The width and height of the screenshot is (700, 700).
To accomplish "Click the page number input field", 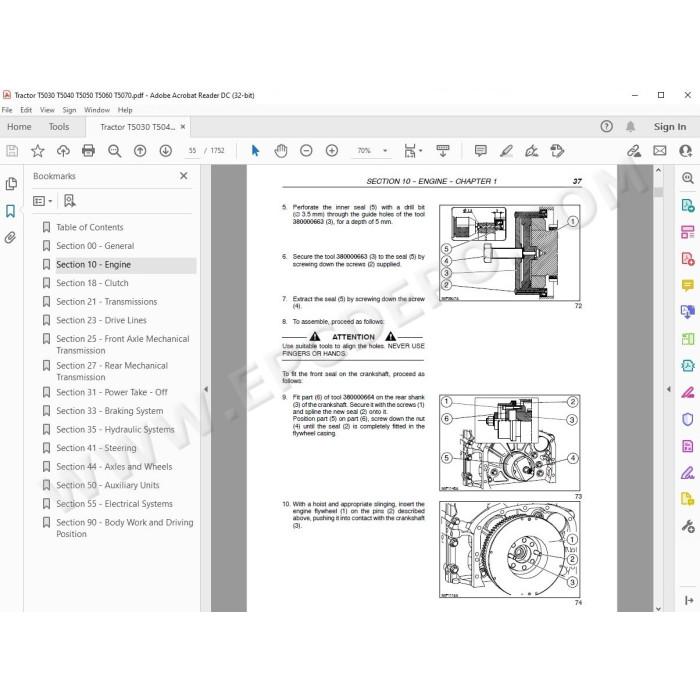I will tap(192, 151).
